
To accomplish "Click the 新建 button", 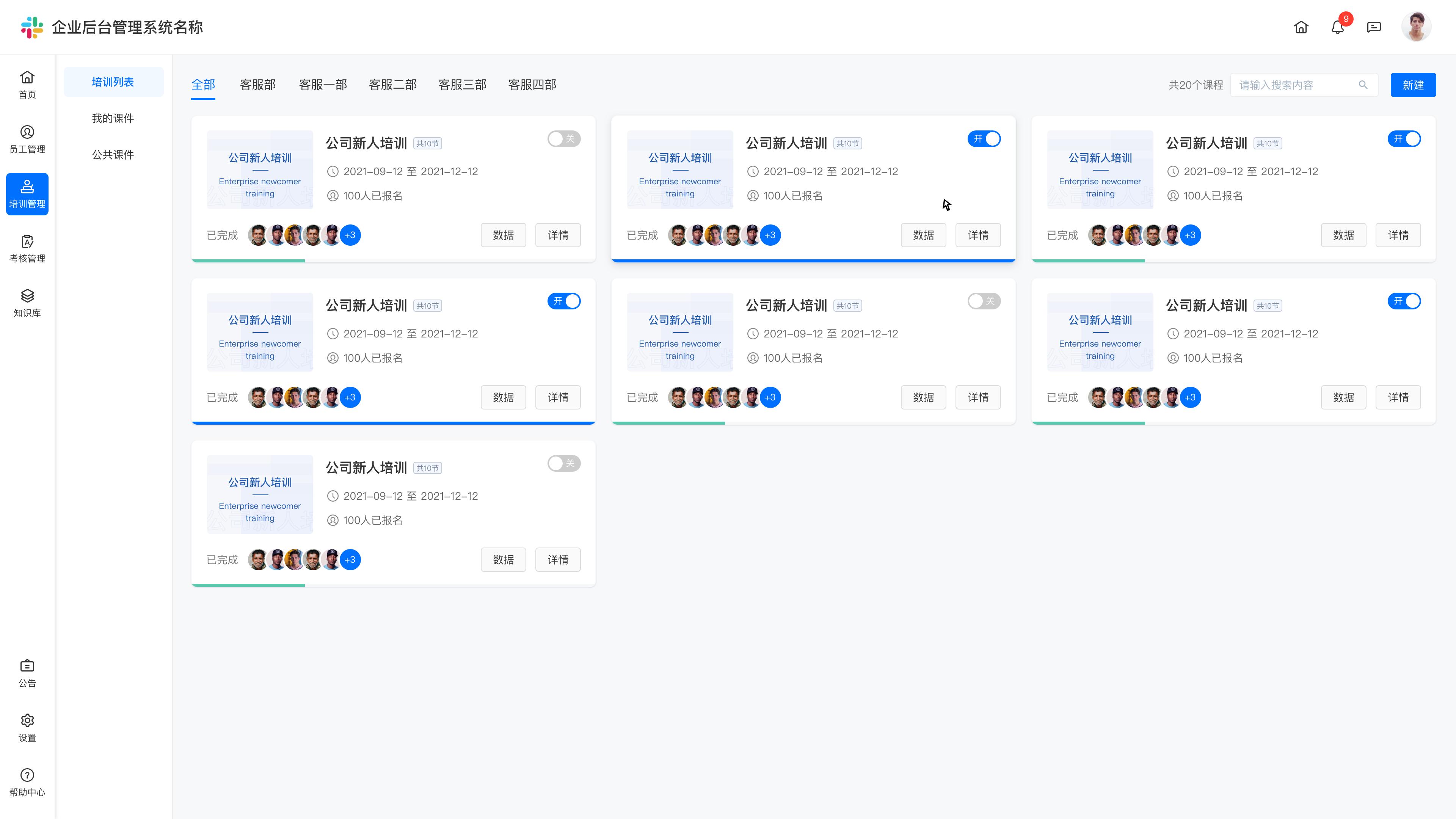I will tap(1412, 85).
